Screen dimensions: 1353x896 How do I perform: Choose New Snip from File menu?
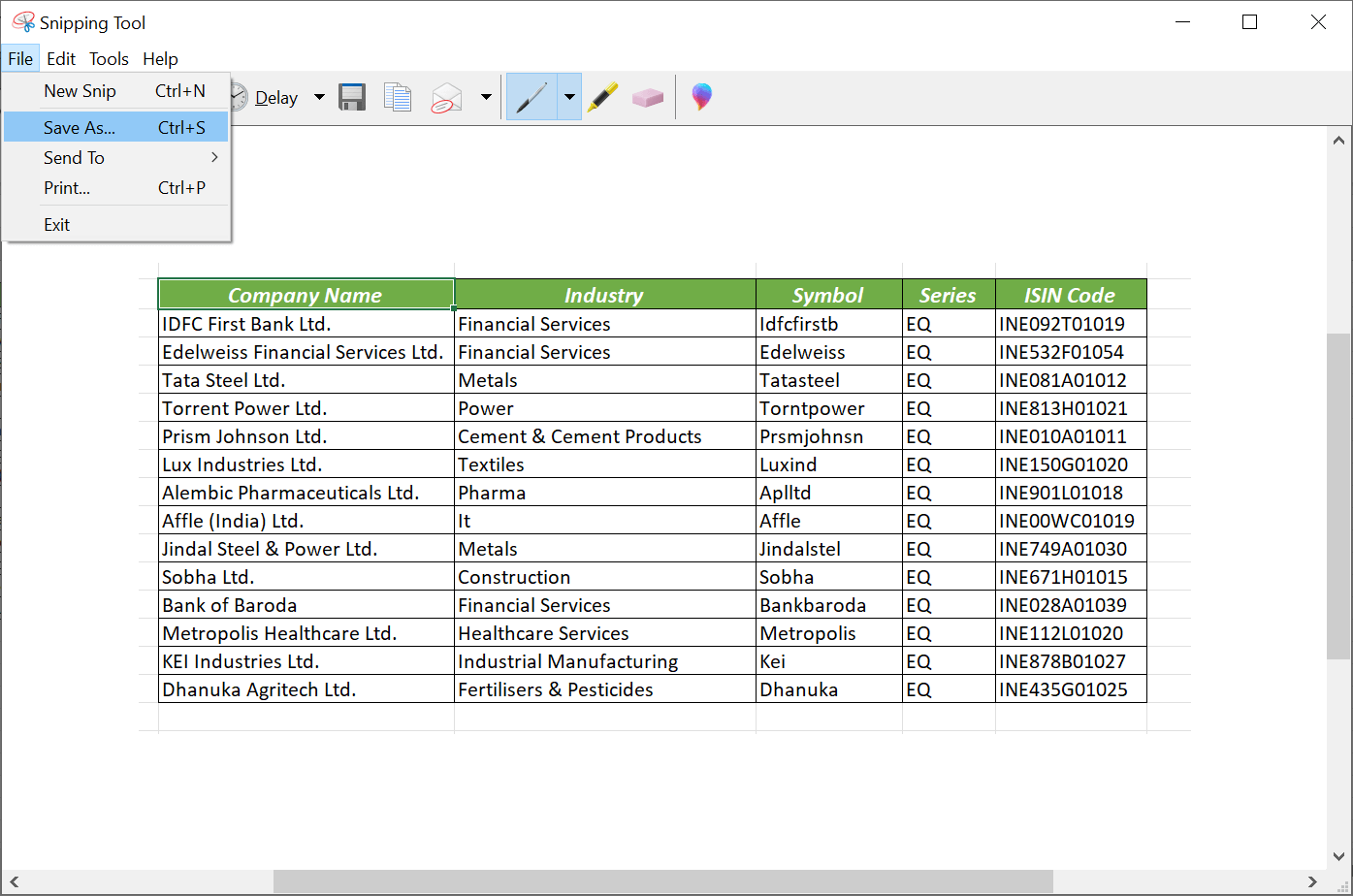pos(116,91)
